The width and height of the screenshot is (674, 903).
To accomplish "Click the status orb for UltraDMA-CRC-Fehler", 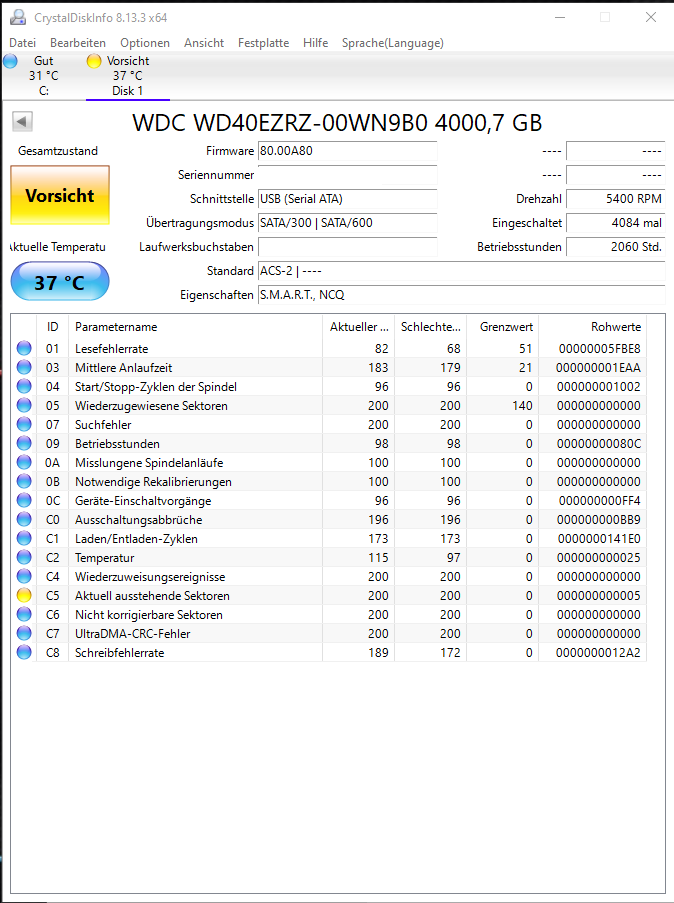I will (x=24, y=633).
